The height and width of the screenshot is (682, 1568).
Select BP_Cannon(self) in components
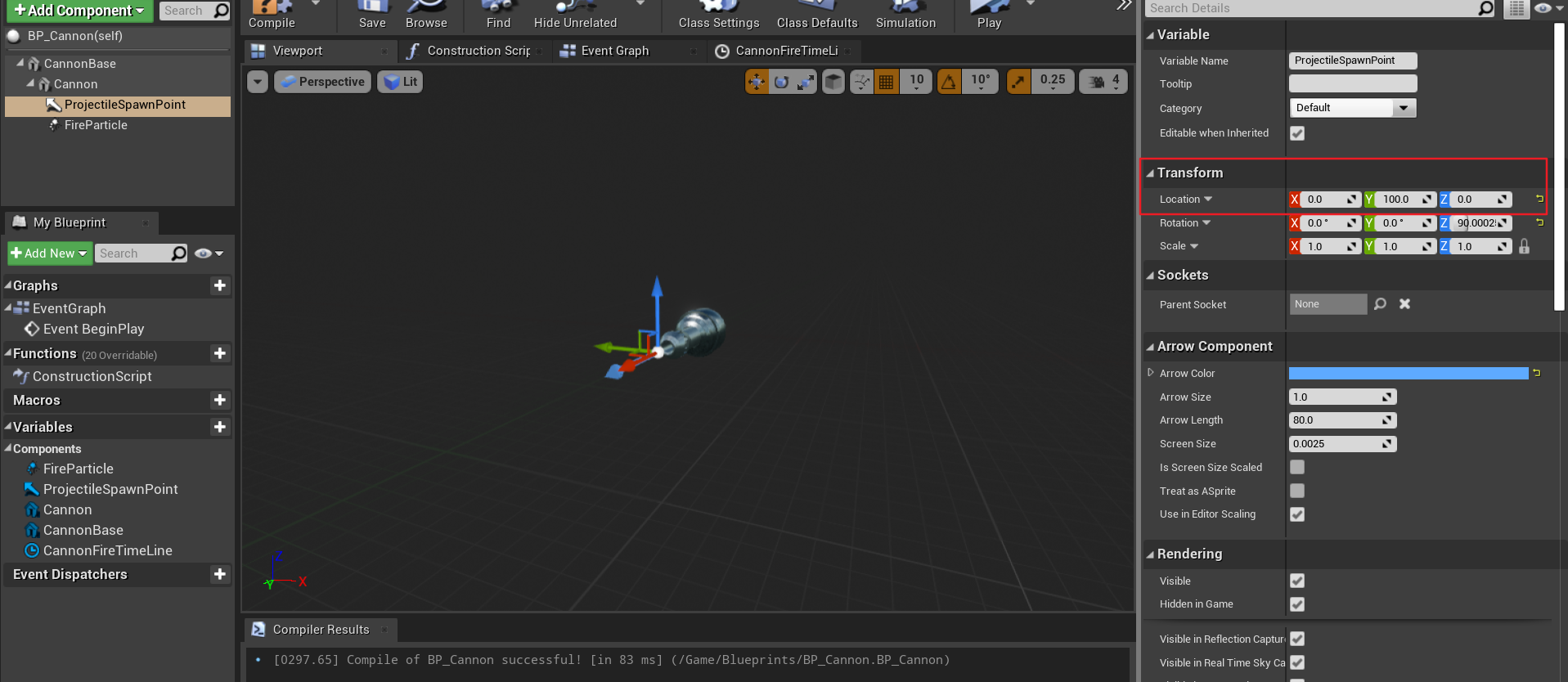75,36
